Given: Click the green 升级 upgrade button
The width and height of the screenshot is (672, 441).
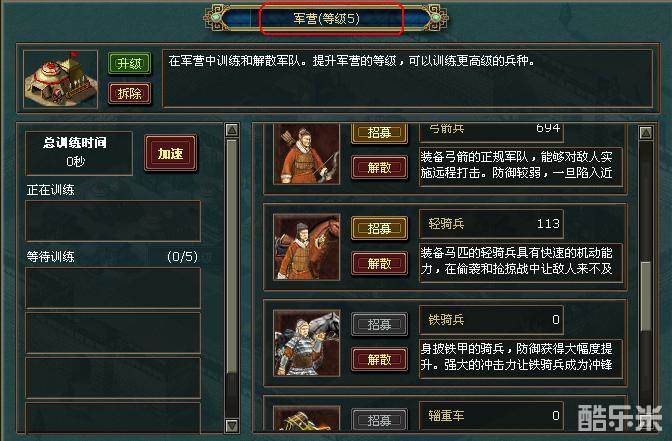Looking at the screenshot, I should click(x=129, y=64).
